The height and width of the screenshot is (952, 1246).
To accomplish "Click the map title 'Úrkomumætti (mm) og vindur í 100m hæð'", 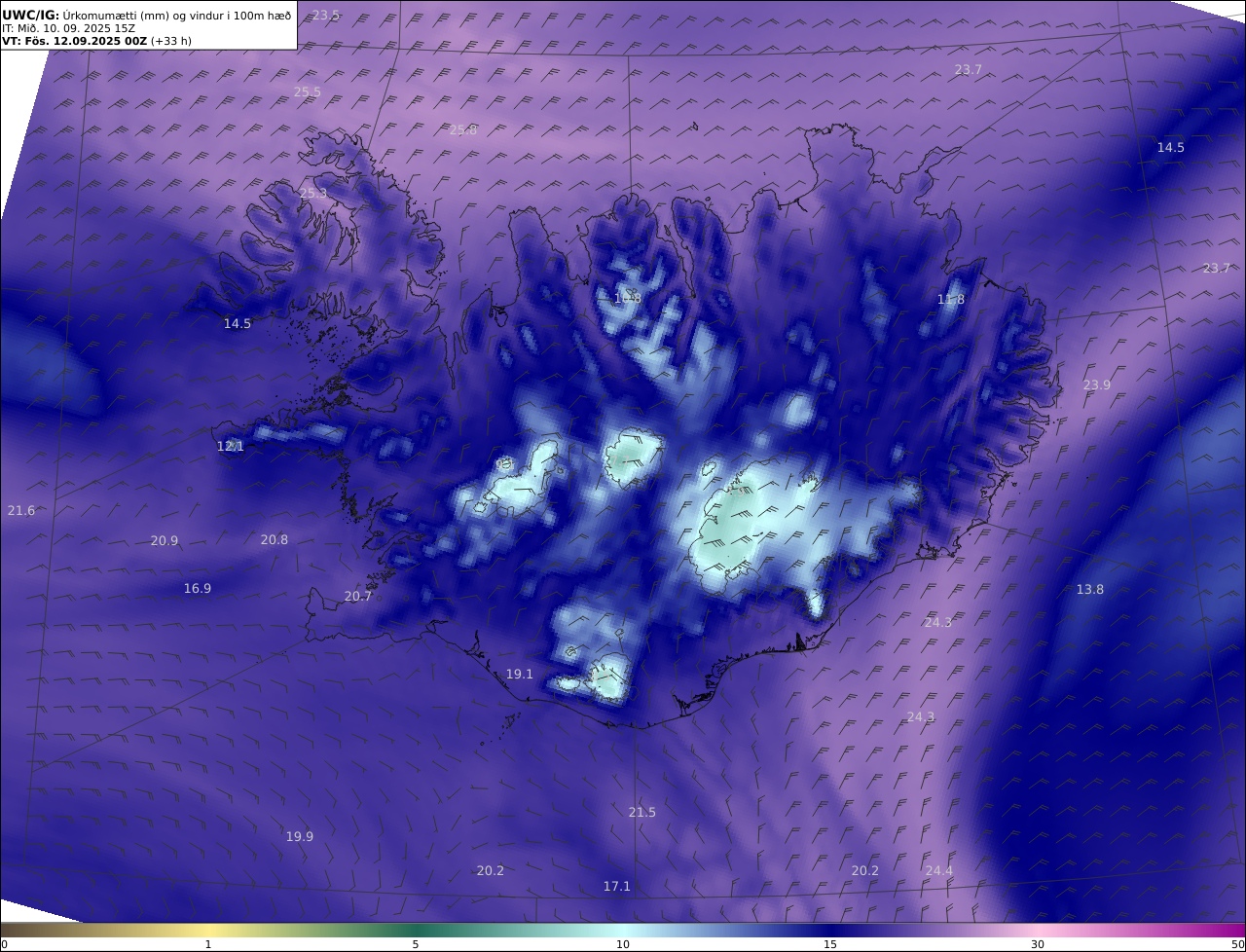I will coord(176,15).
